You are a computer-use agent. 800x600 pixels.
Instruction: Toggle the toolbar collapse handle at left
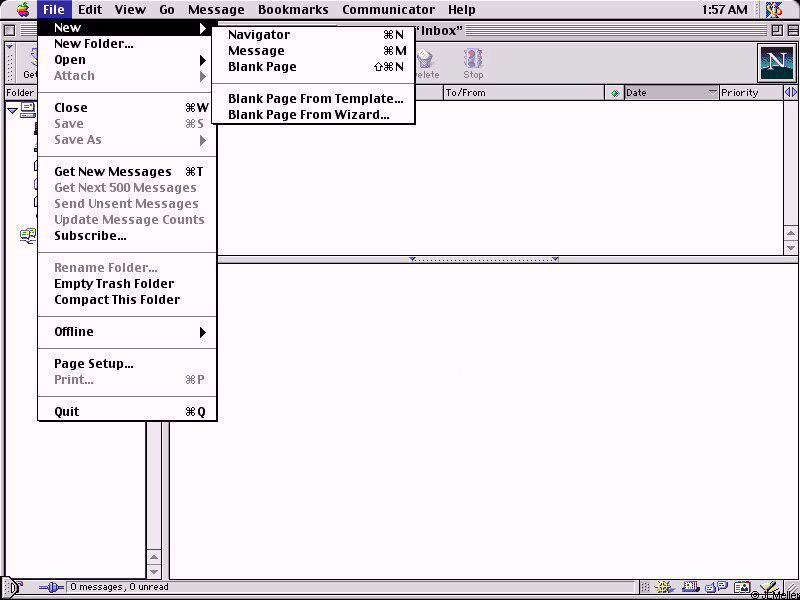click(10, 62)
